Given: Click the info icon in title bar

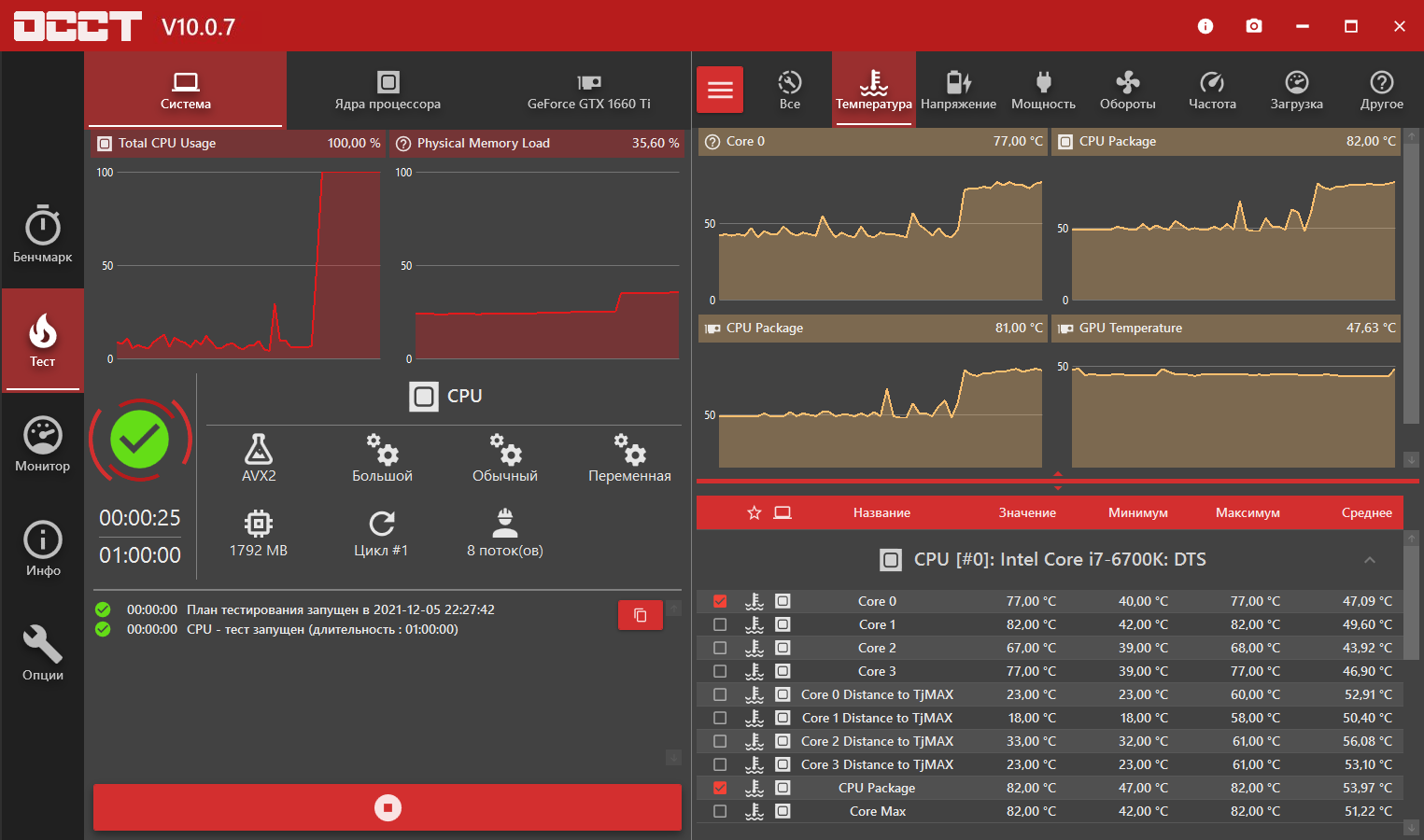Looking at the screenshot, I should [1205, 26].
